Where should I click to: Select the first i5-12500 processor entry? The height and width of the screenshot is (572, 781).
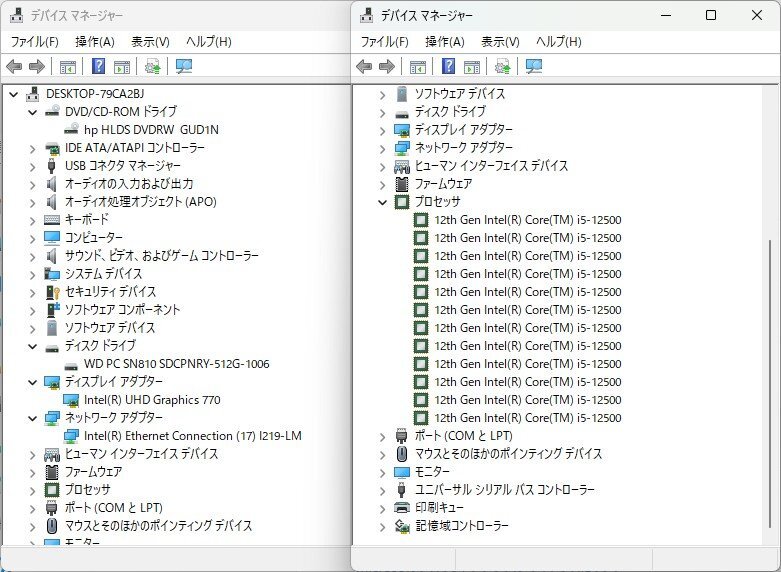coord(527,220)
